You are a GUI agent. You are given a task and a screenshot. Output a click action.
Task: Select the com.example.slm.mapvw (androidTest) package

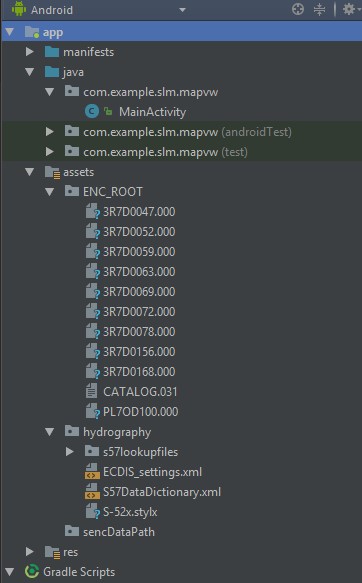point(187,132)
